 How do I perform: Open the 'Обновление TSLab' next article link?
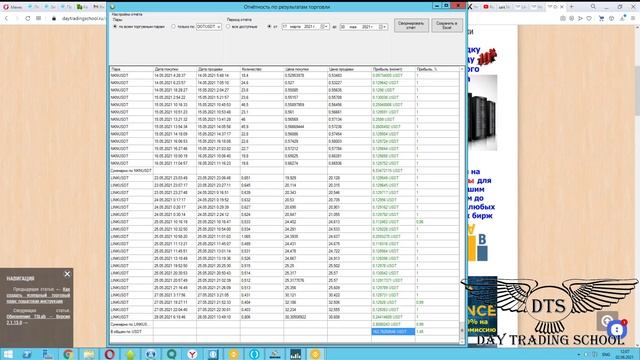pos(38,319)
